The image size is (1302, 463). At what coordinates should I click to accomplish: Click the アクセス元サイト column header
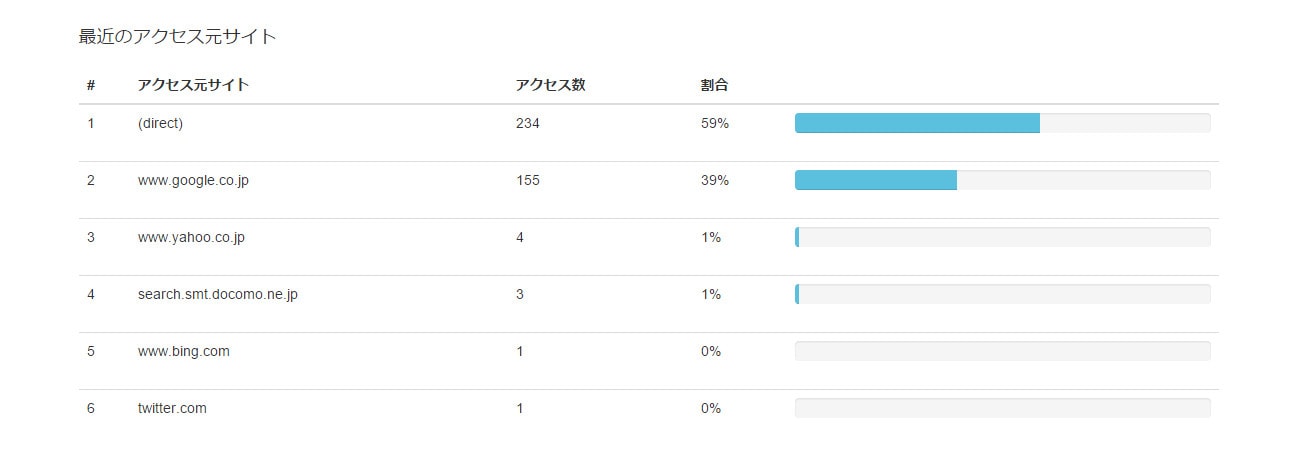click(193, 85)
